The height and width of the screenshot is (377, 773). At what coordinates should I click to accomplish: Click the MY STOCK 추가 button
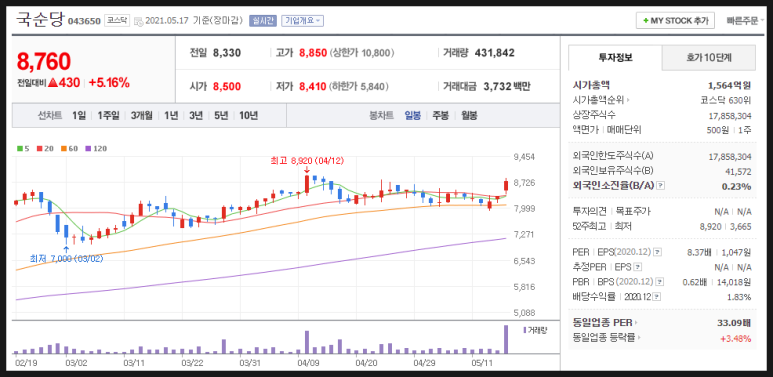click(675, 21)
